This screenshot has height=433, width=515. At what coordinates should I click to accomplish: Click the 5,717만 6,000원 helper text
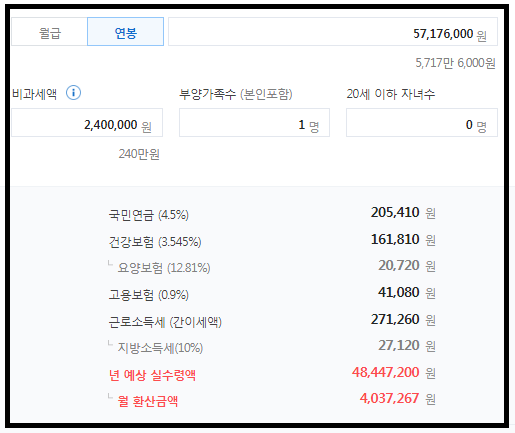tap(455, 63)
